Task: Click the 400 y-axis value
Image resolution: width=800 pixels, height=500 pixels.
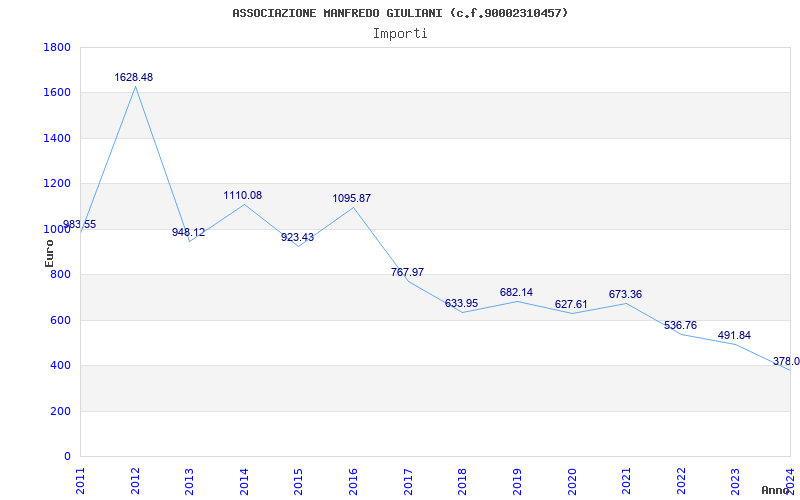Action: 61,366
